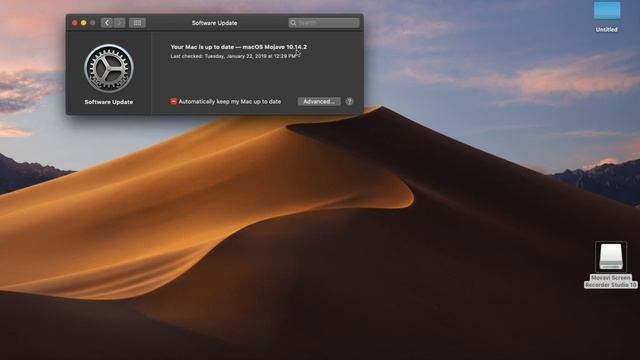Click the magnifying glass search icon
Image resolution: width=640 pixels, height=360 pixels.
293,23
